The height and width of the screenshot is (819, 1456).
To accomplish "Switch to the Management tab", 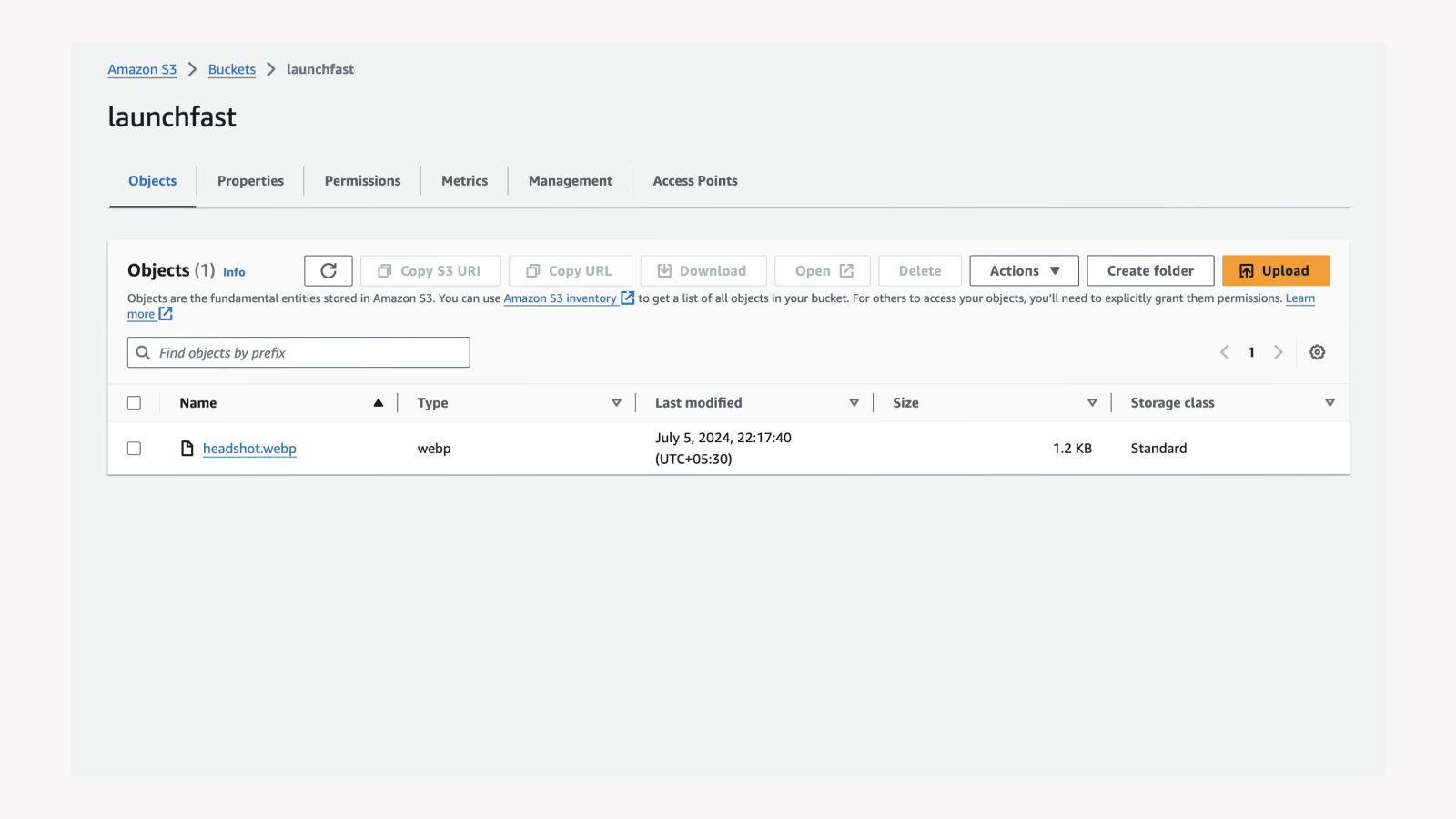I will point(569,180).
